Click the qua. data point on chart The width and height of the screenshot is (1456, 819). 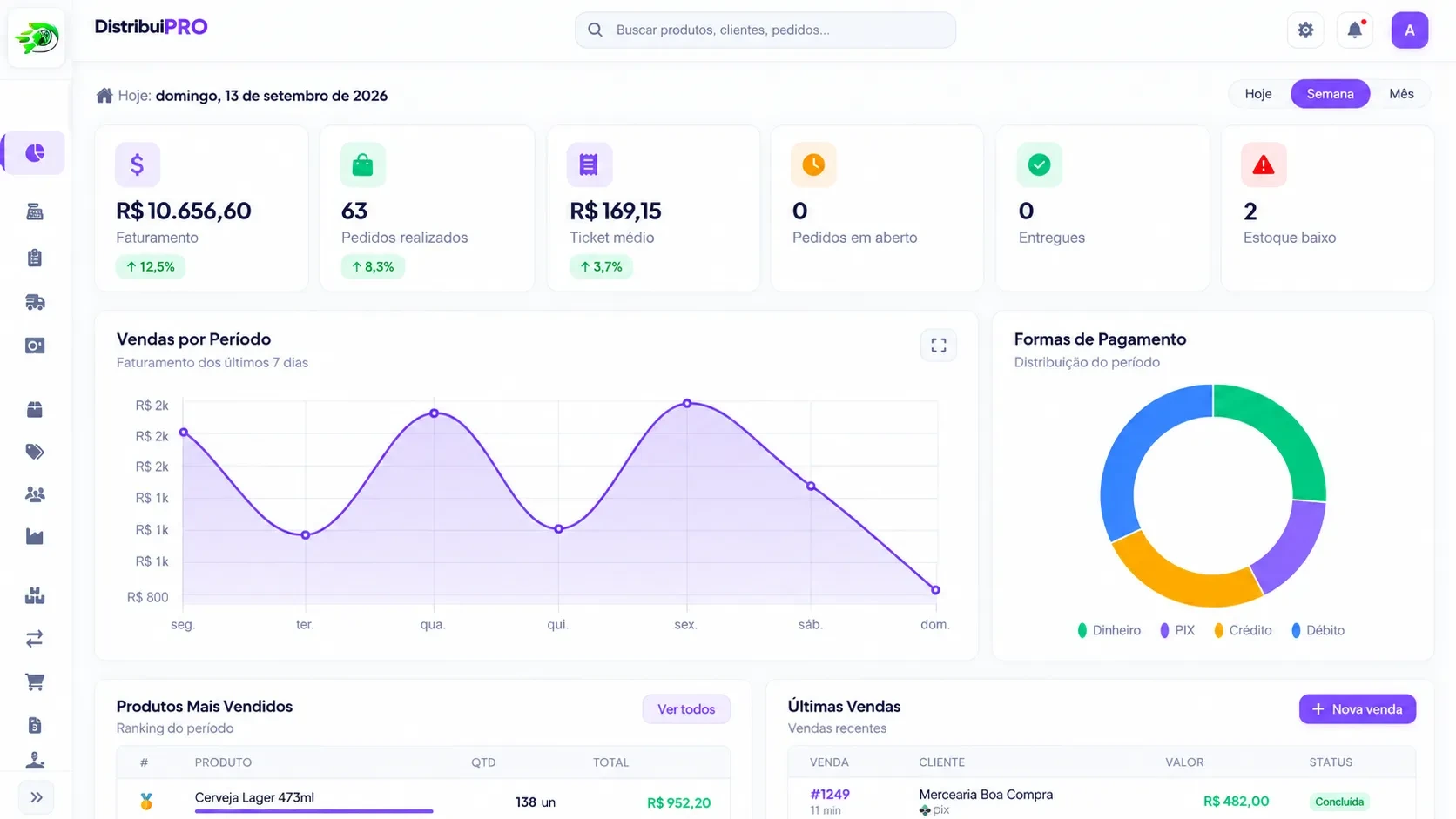(x=435, y=413)
